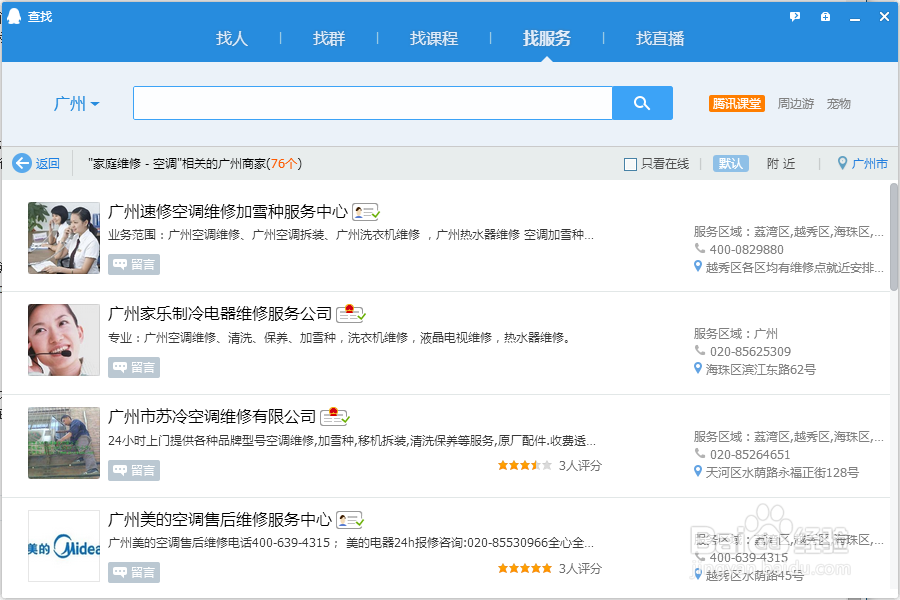The height and width of the screenshot is (600, 900).
Task: Click the 服务区域：广州 text
Action: pos(736,334)
